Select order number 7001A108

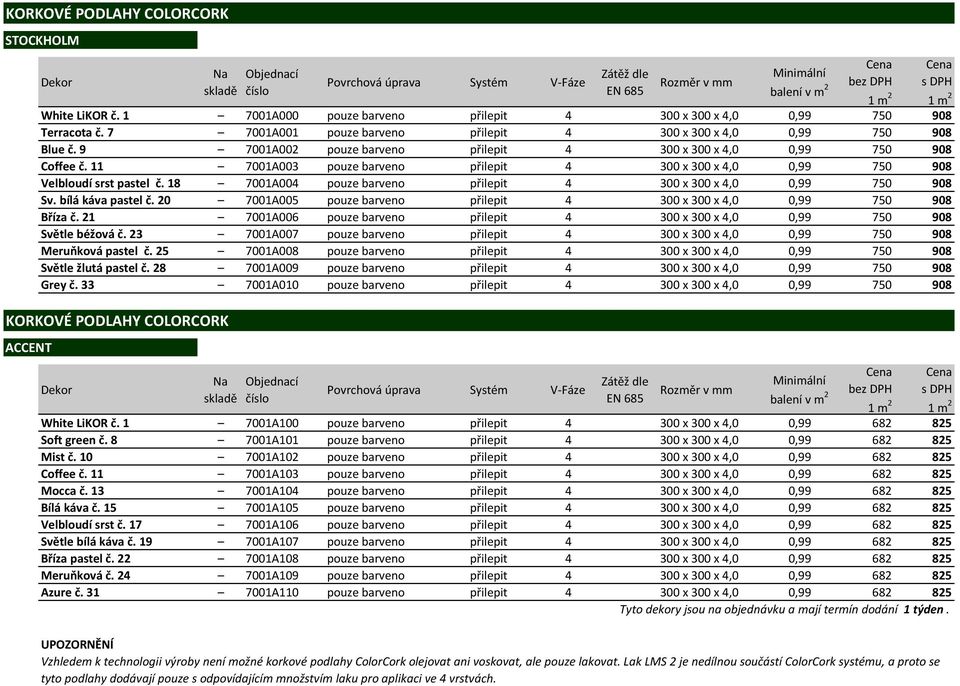coord(272,559)
